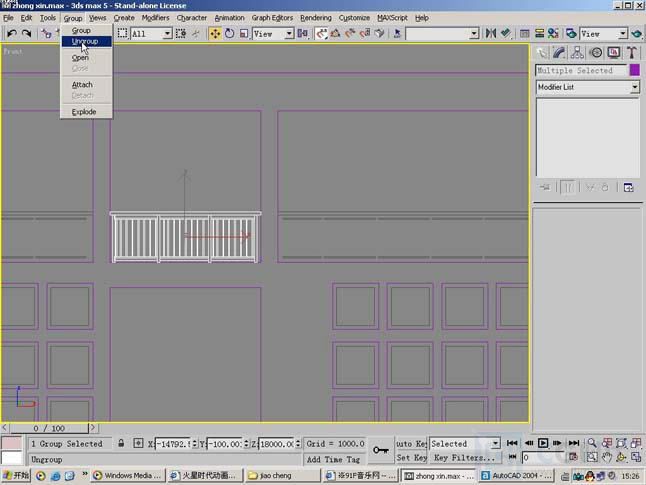646x485 pixels.
Task: Click the time slider 0 / 100
Action: [x=49, y=428]
